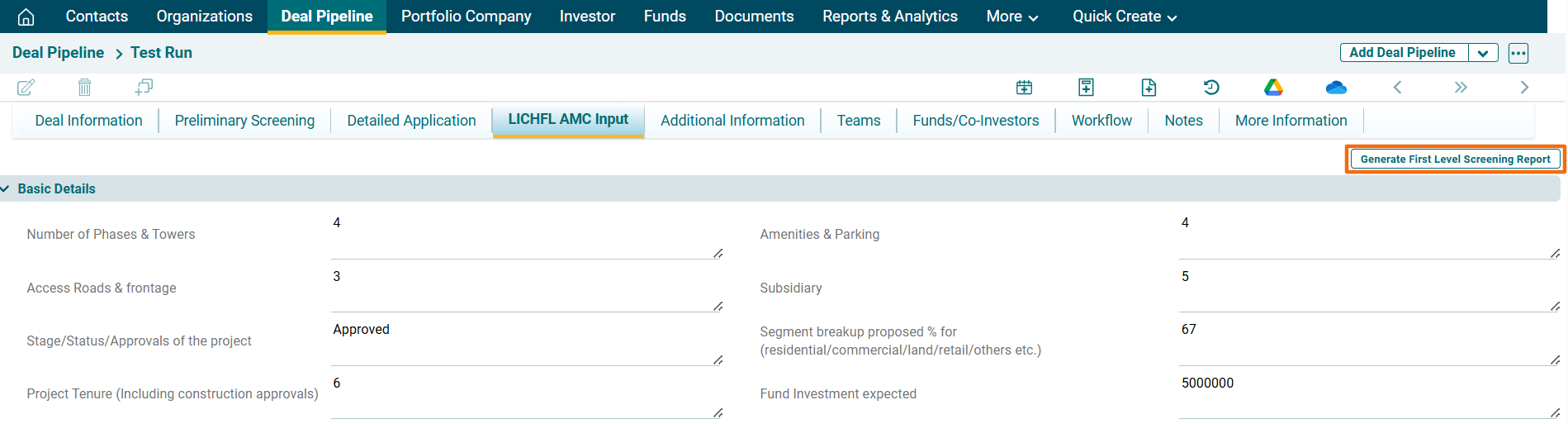
Task: Click the clone record icon
Action: [144, 87]
